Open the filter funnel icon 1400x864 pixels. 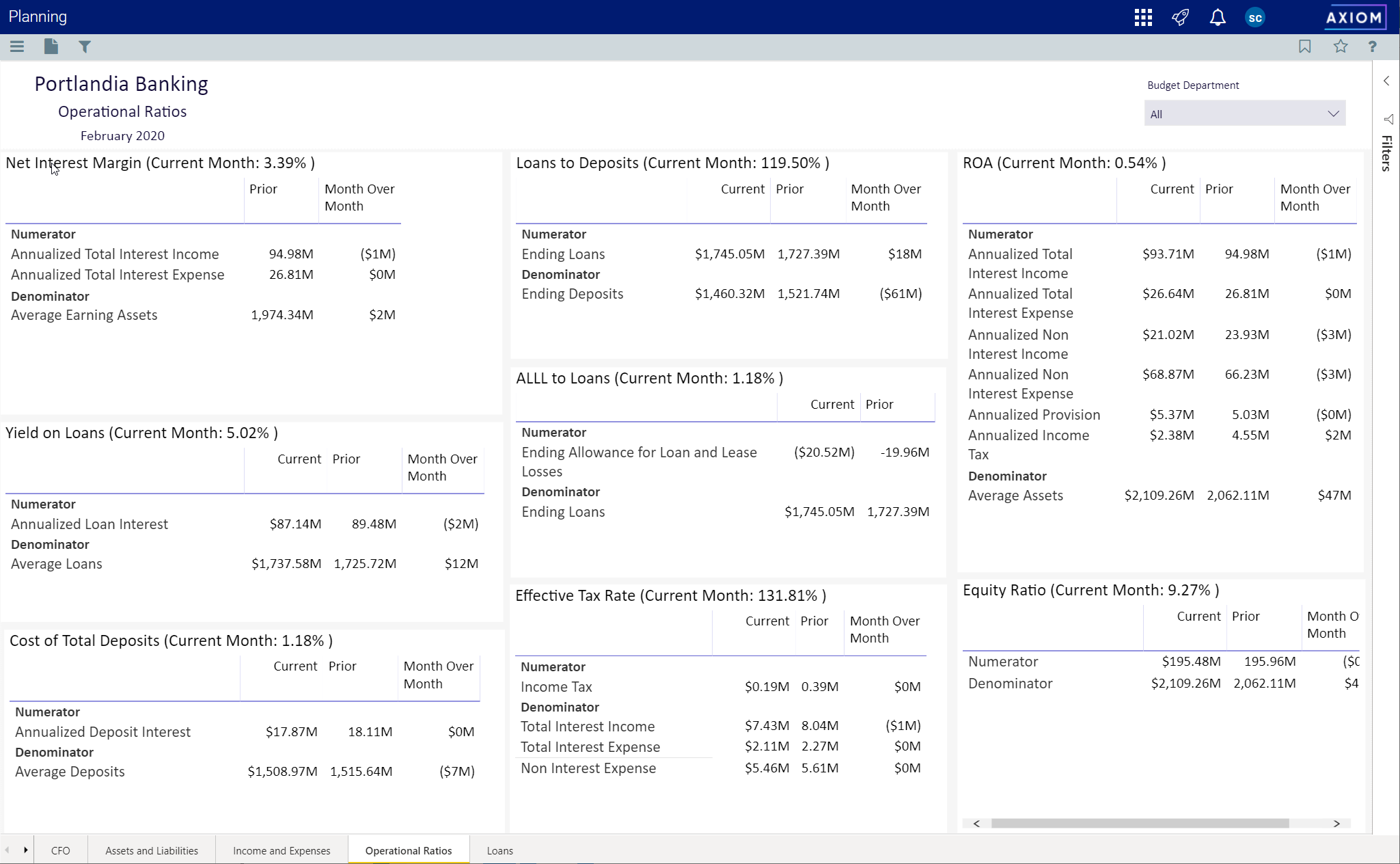pos(85,46)
